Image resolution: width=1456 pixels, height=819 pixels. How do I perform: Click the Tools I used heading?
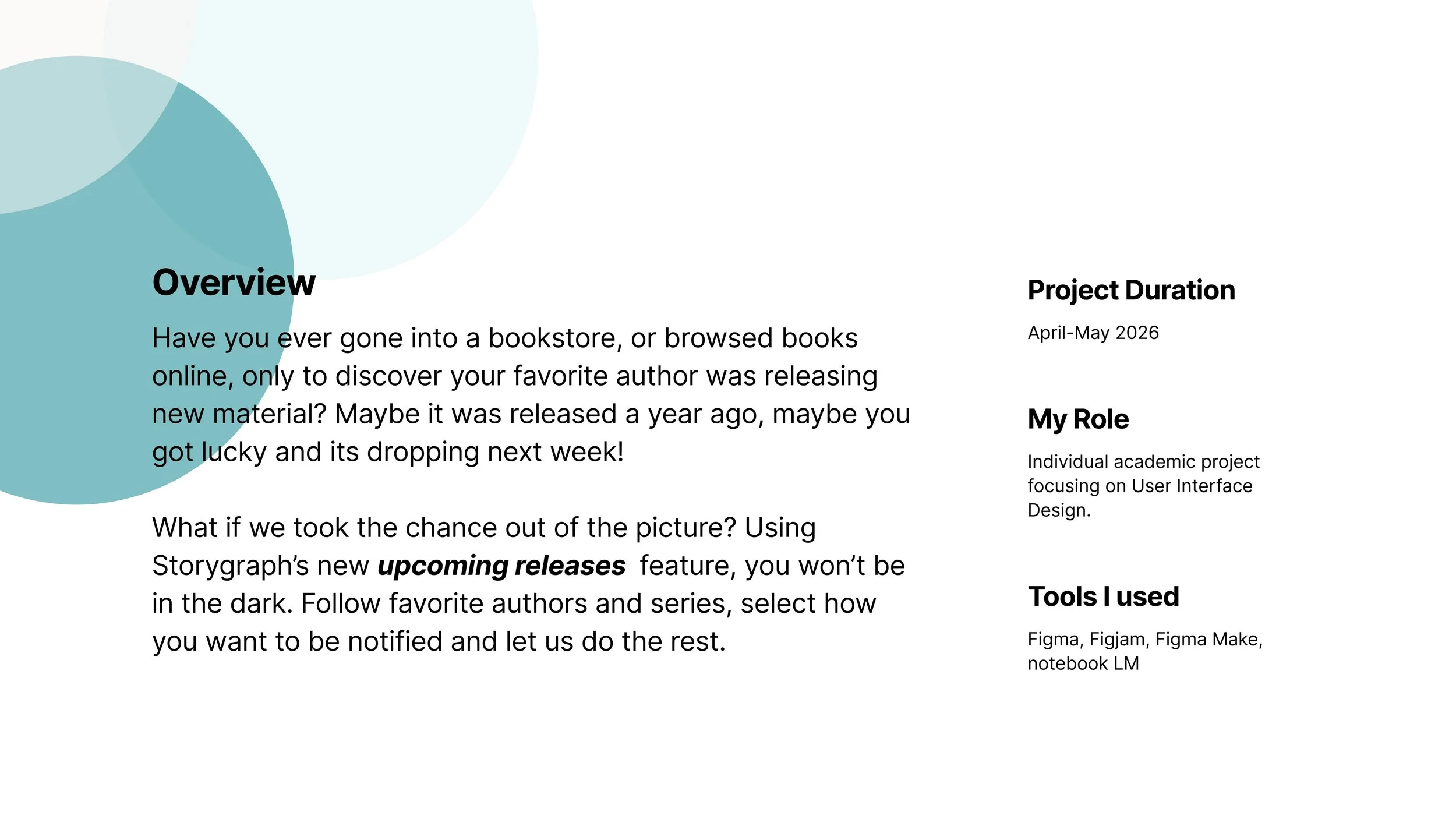(x=1103, y=597)
